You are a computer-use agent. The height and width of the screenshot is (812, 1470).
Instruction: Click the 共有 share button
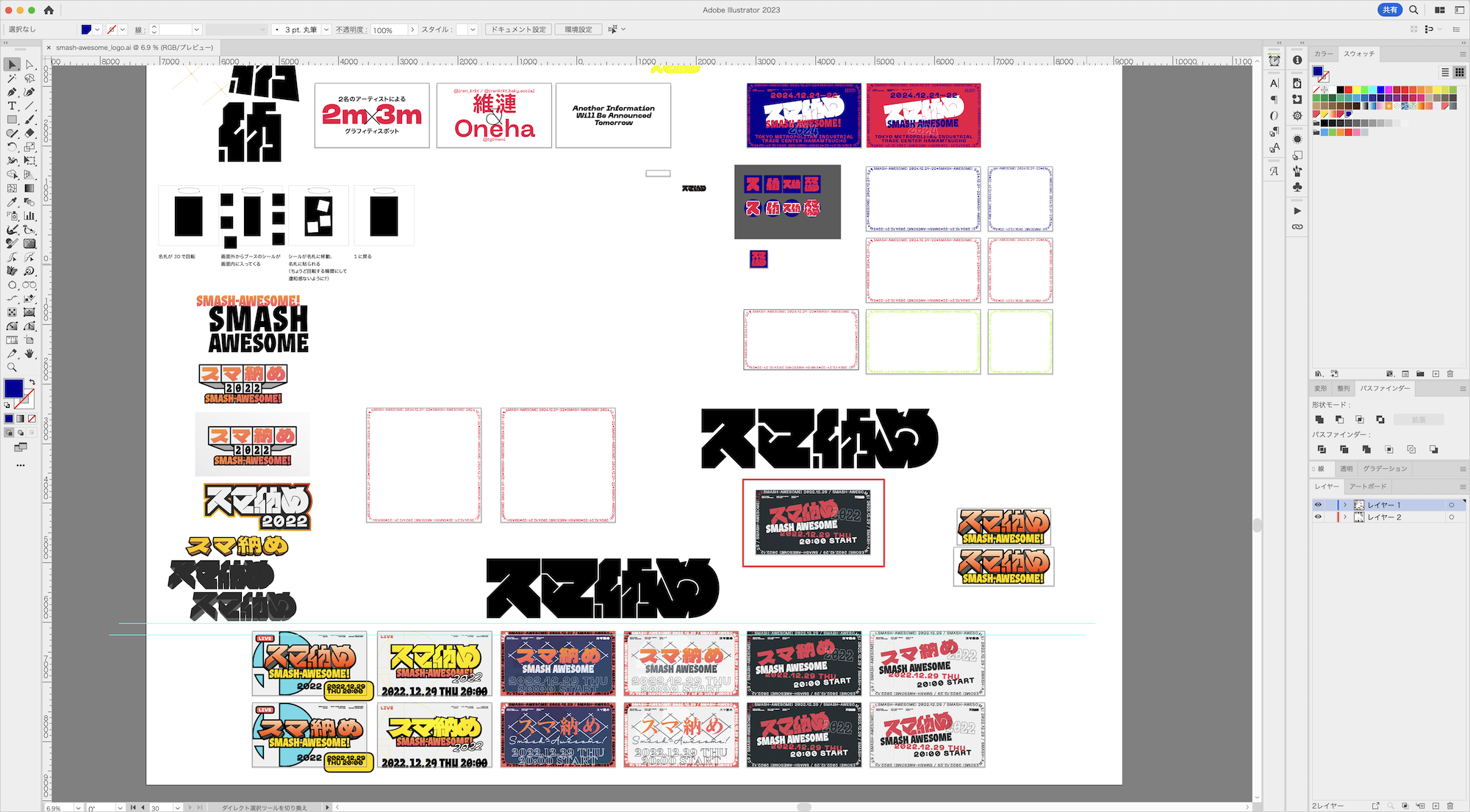pyautogui.click(x=1389, y=10)
